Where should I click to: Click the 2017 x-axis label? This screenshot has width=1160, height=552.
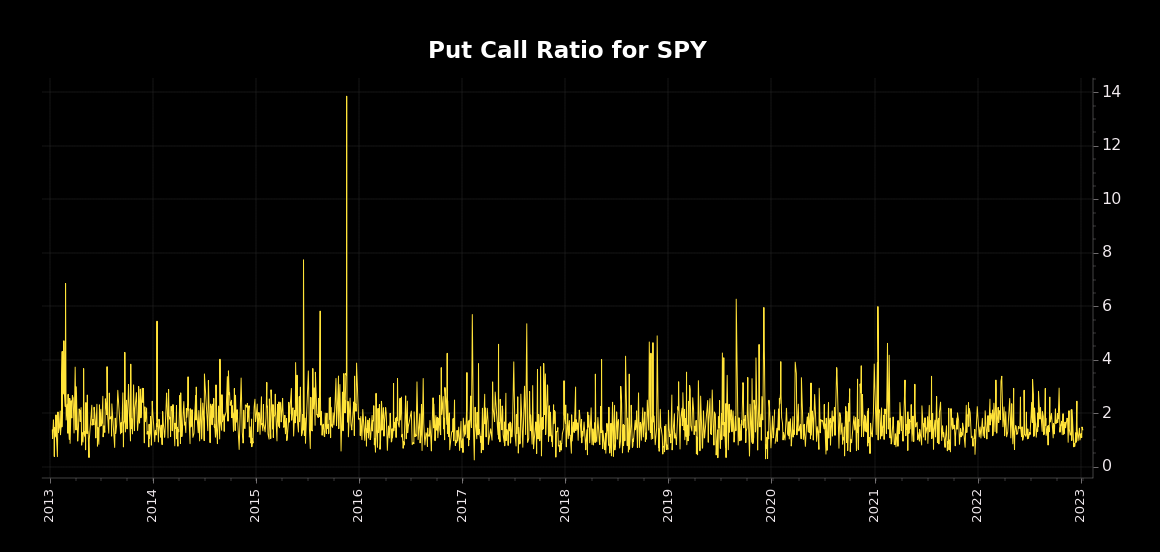coord(462,505)
